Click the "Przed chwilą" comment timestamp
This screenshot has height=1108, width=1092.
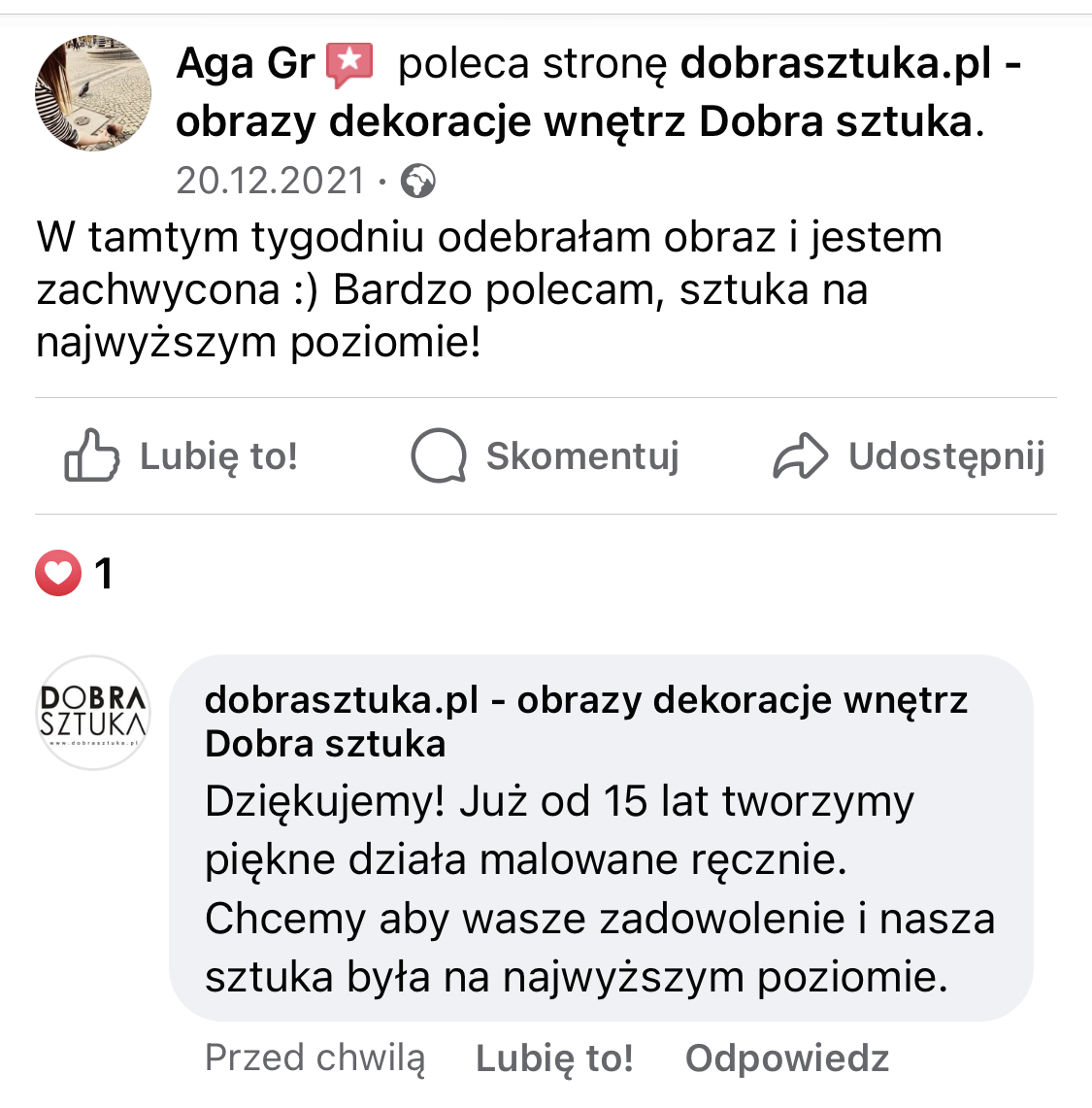pyautogui.click(x=314, y=1058)
